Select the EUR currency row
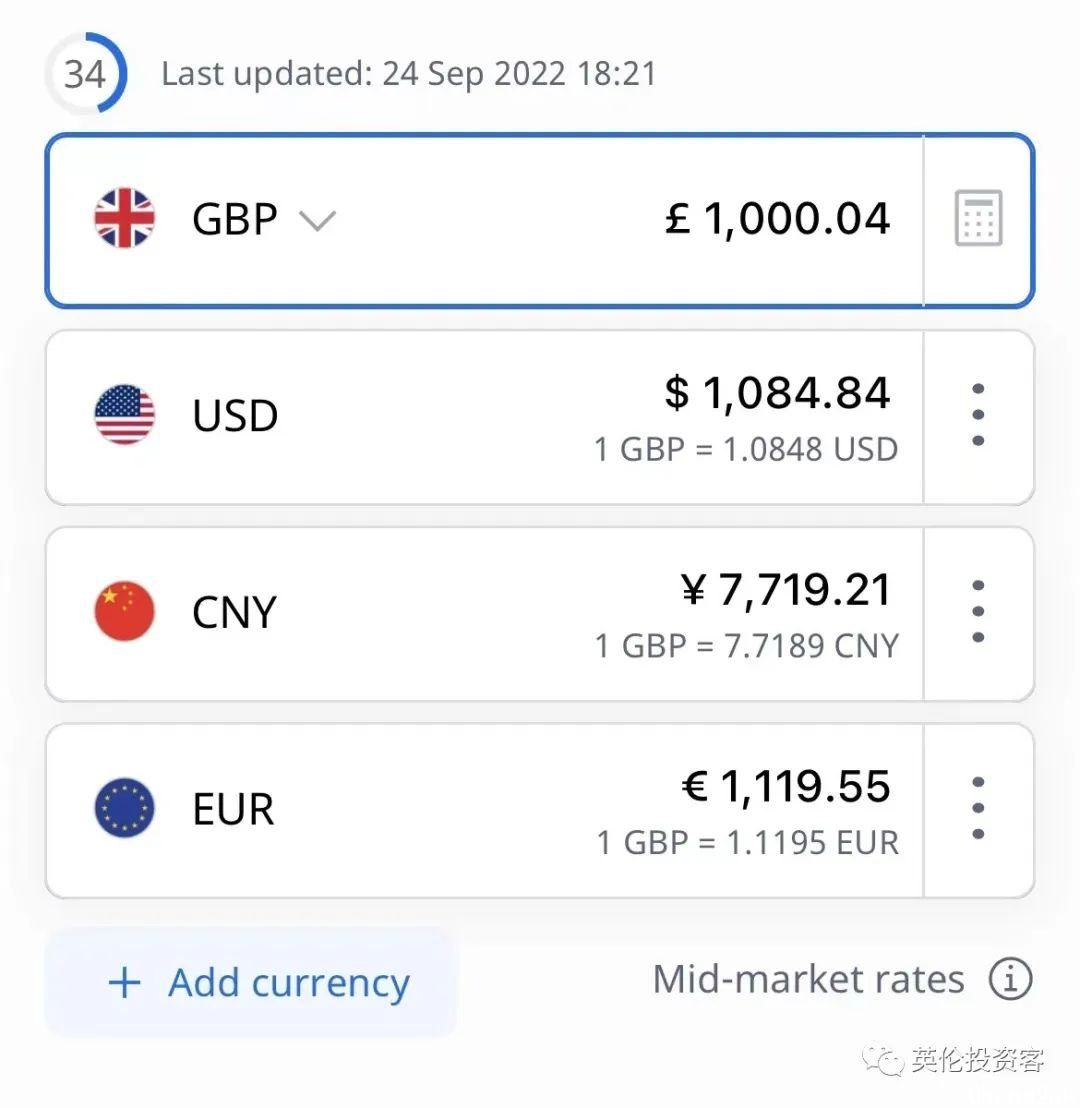Viewport: 1080px width, 1108px height. pyautogui.click(x=540, y=811)
